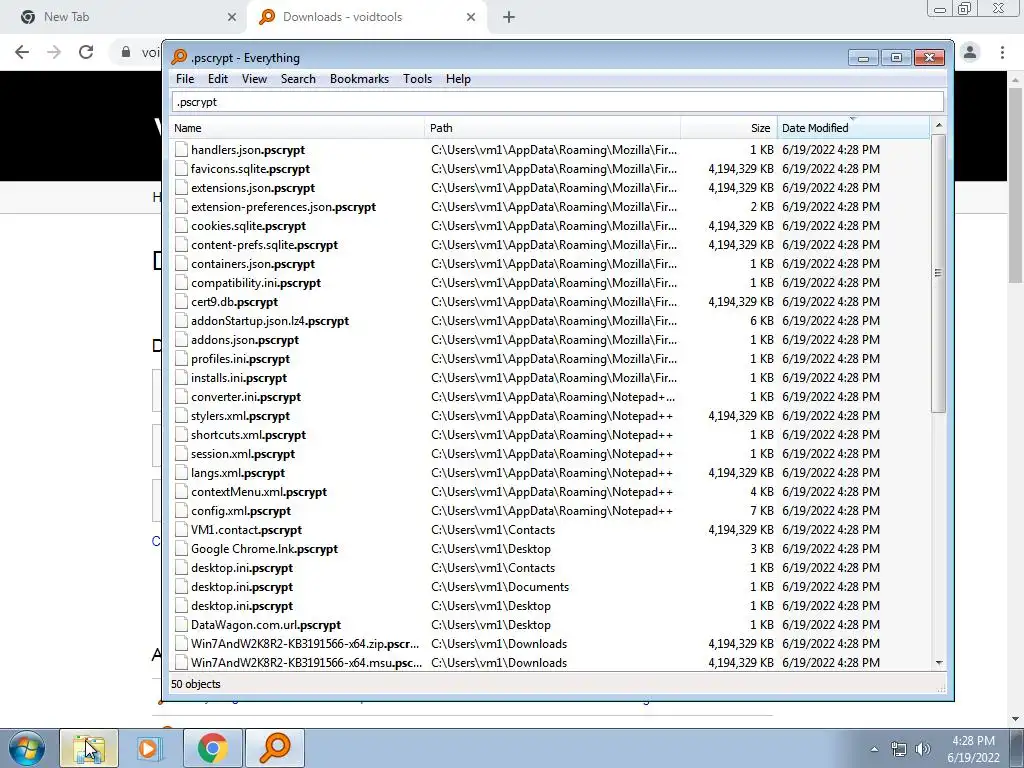1024x768 pixels.
Task: Open the Help menu in Everything
Action: point(458,79)
